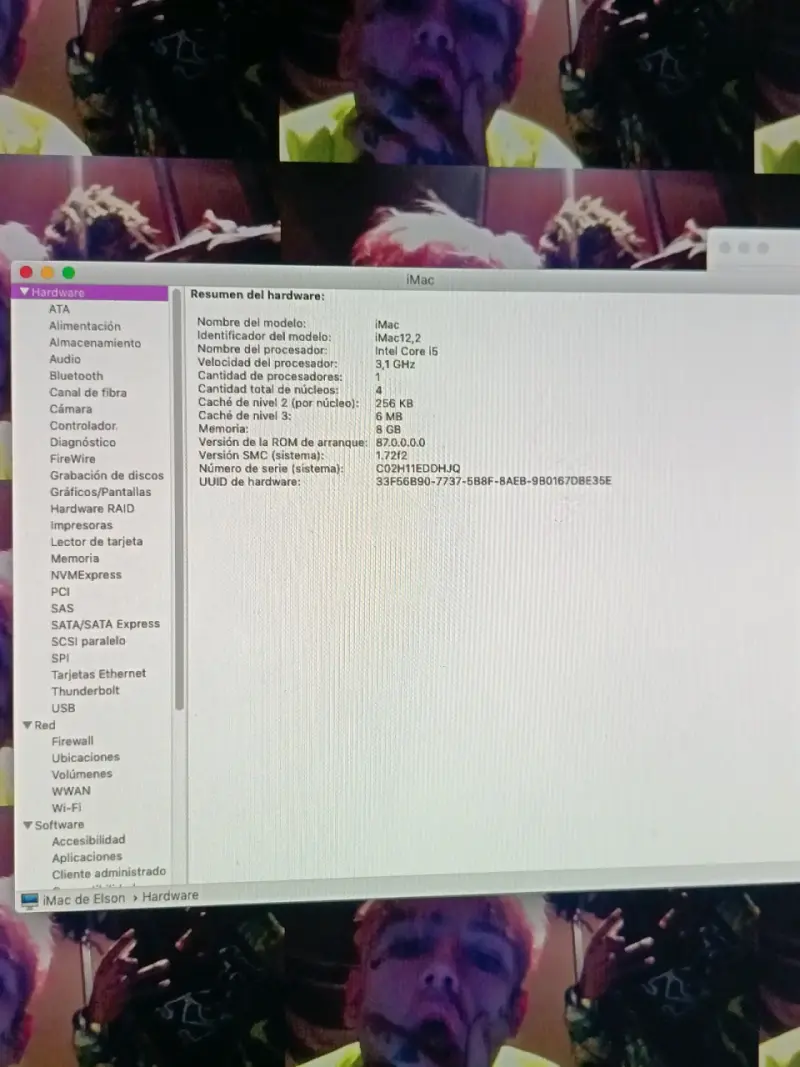Close the iMac window with red button
The width and height of the screenshot is (800, 1067).
tap(27, 272)
